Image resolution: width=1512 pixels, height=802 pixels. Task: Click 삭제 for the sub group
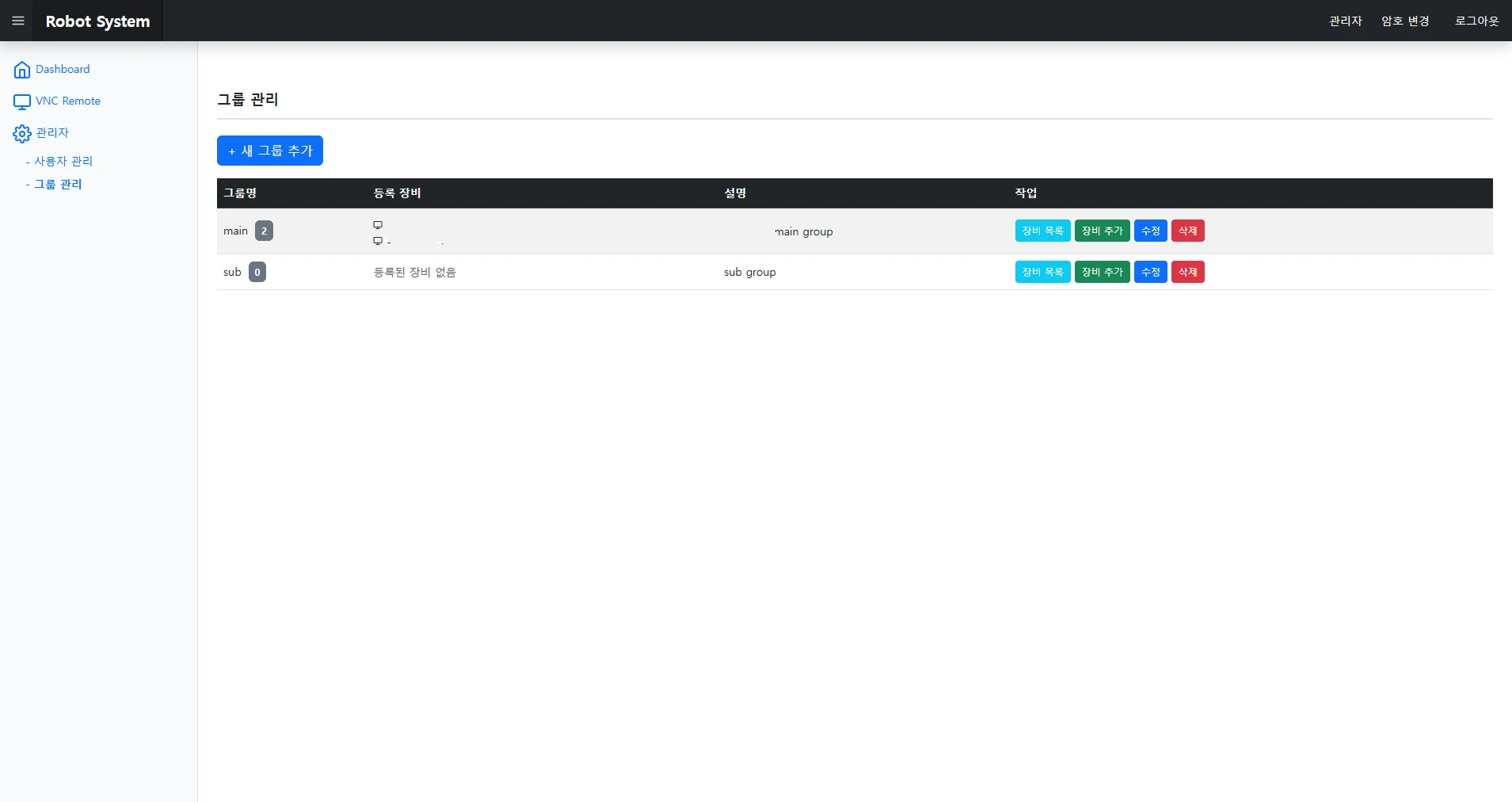[x=1187, y=272]
